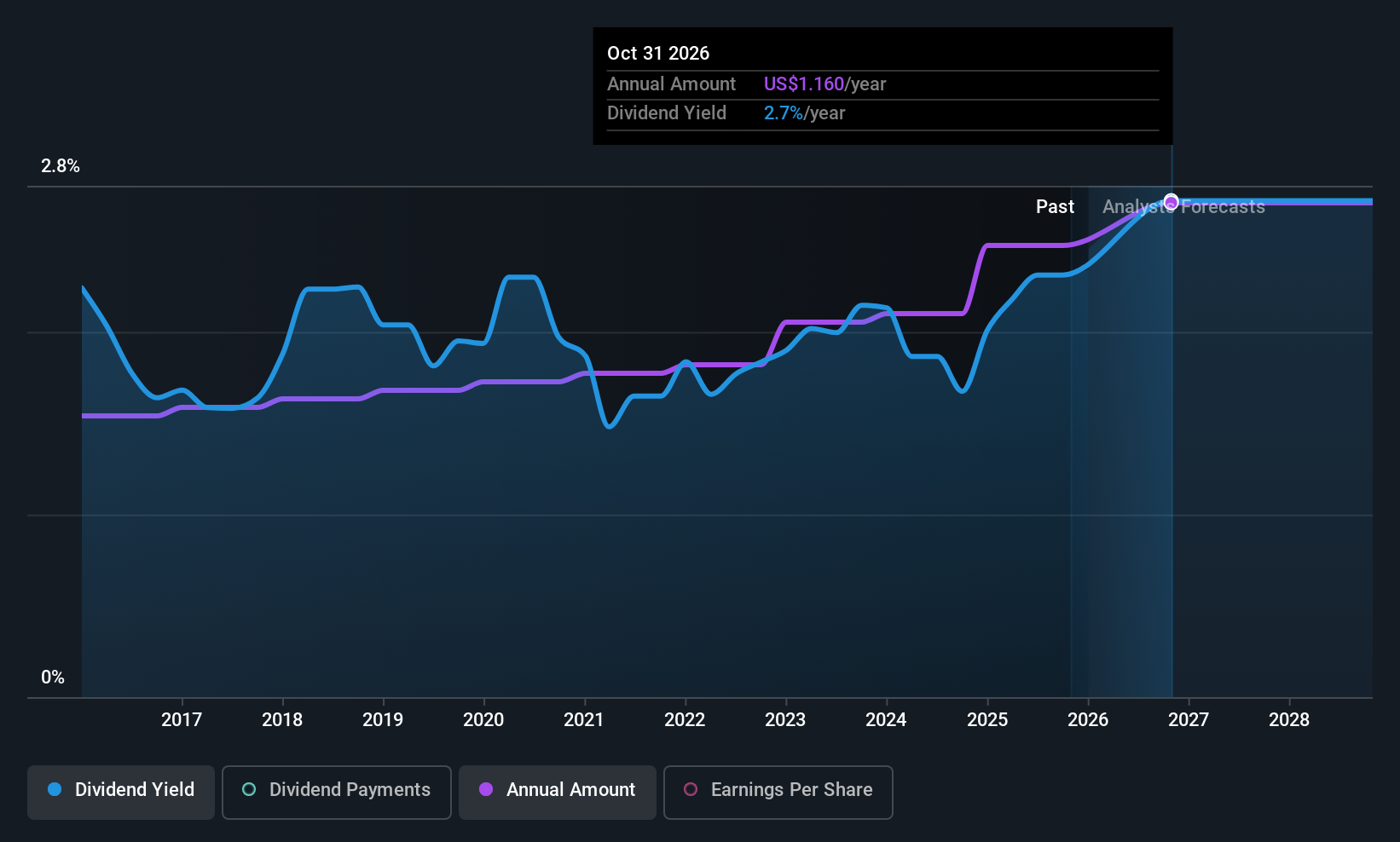
Task: Click the pink Earnings Per Share circle
Action: click(x=691, y=789)
